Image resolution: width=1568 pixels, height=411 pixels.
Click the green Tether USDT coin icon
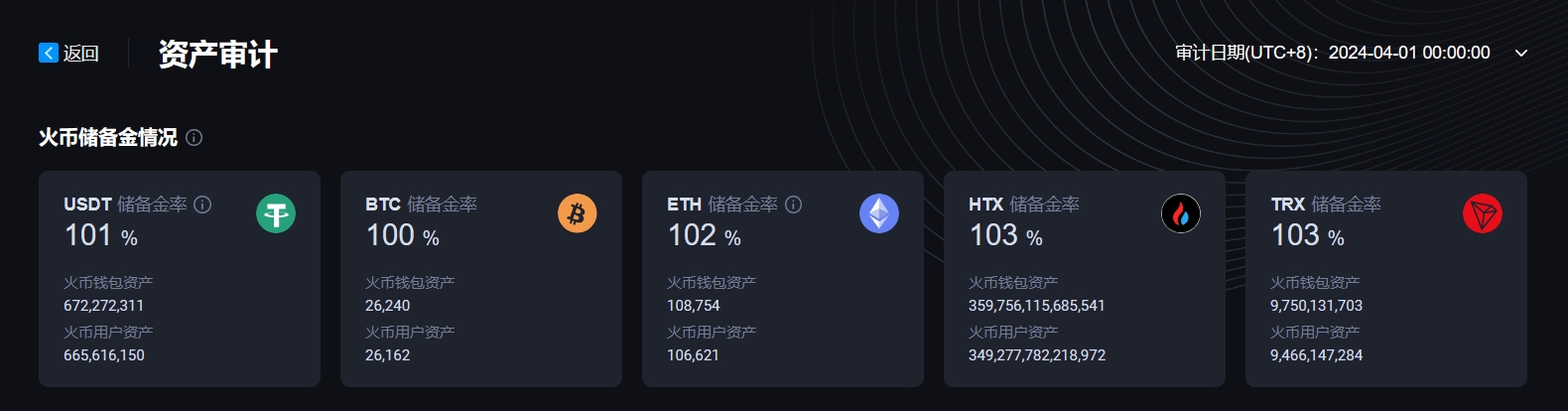click(276, 213)
